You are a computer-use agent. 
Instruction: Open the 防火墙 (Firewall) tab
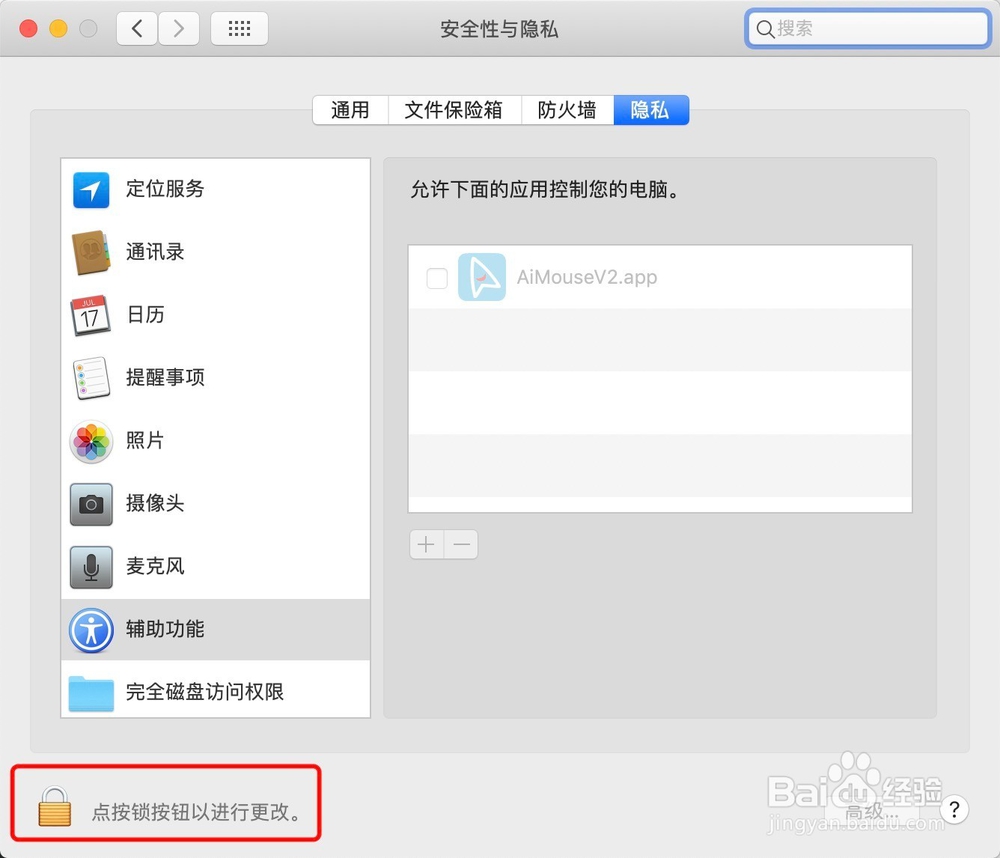[567, 110]
